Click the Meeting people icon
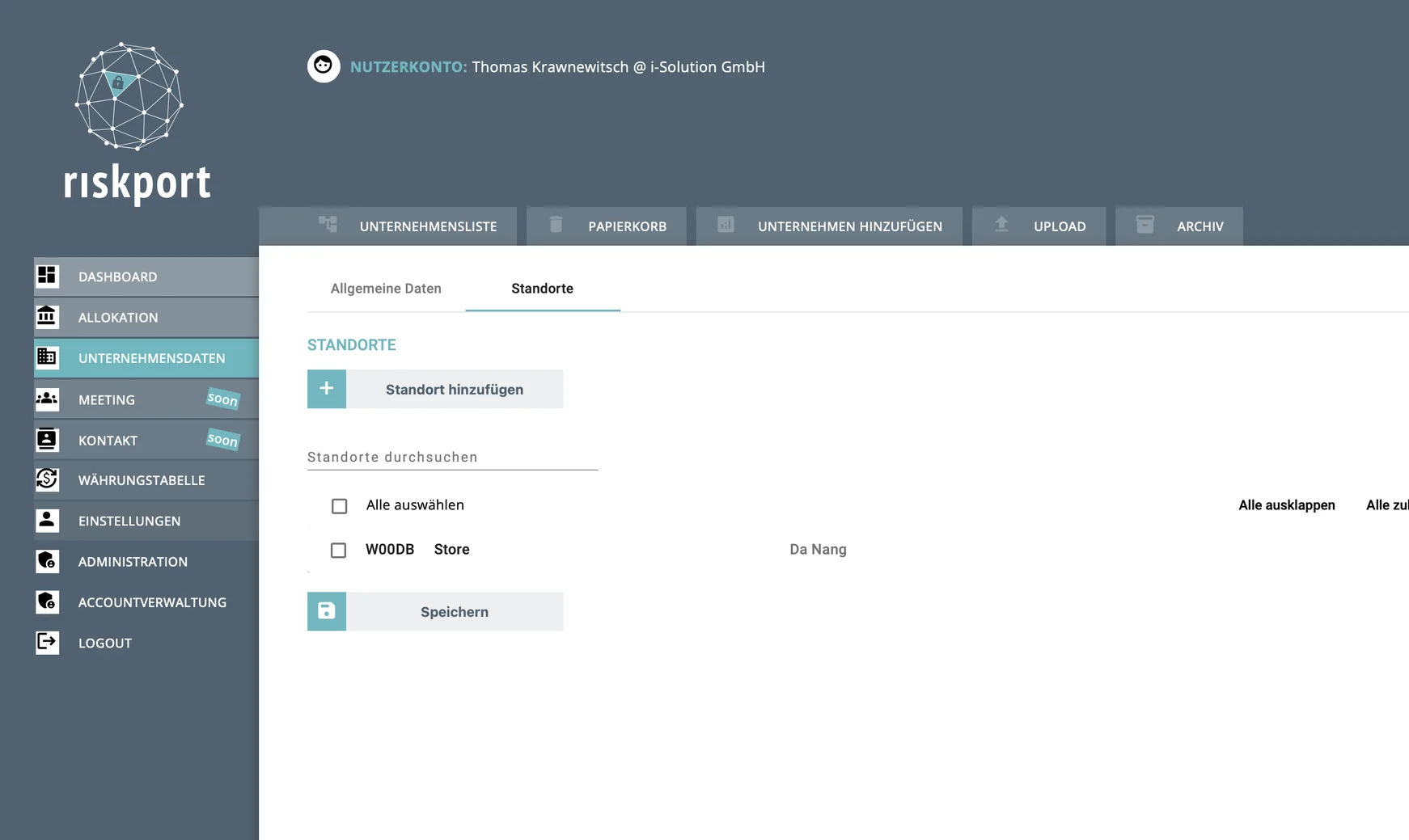Viewport: 1409px width, 840px height. tap(47, 399)
